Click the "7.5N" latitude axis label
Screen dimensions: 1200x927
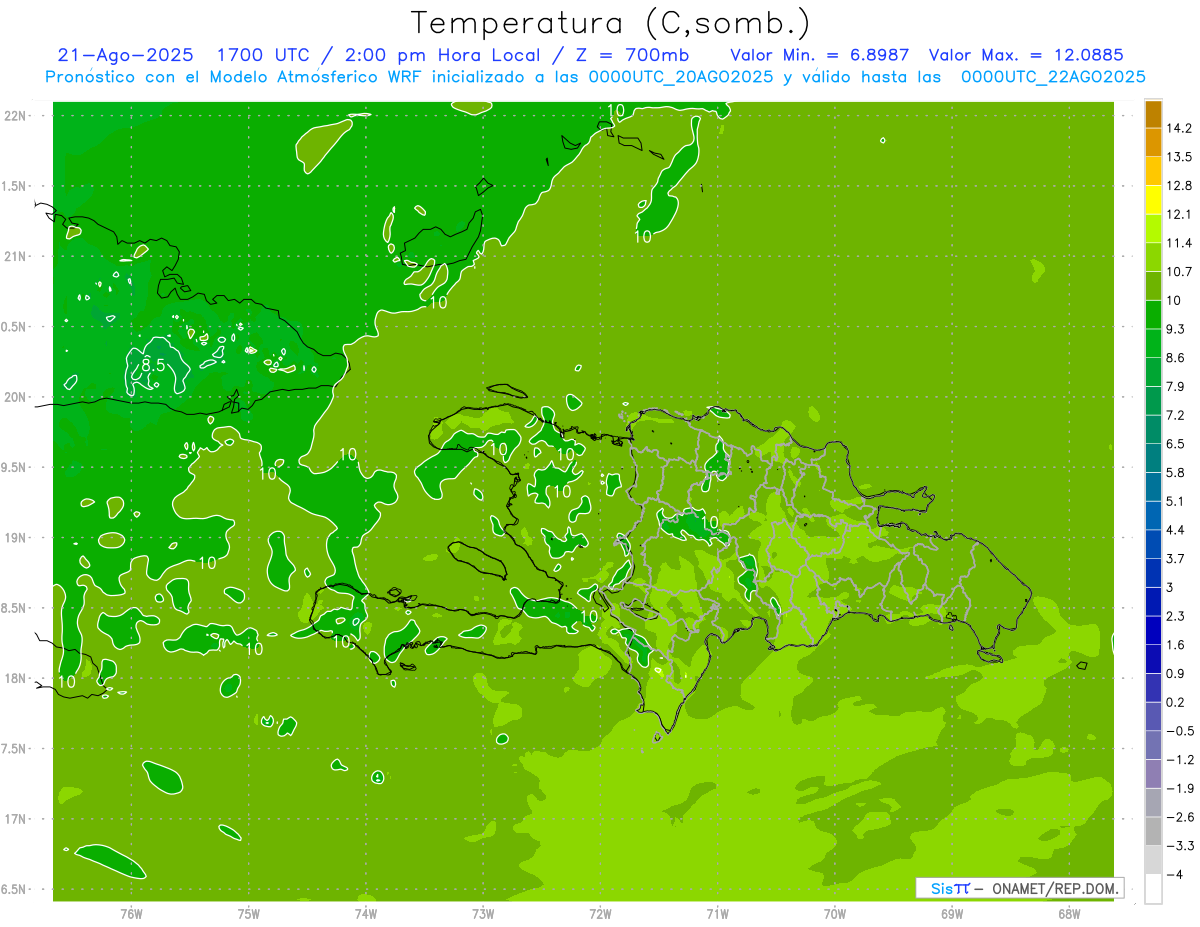15,749
